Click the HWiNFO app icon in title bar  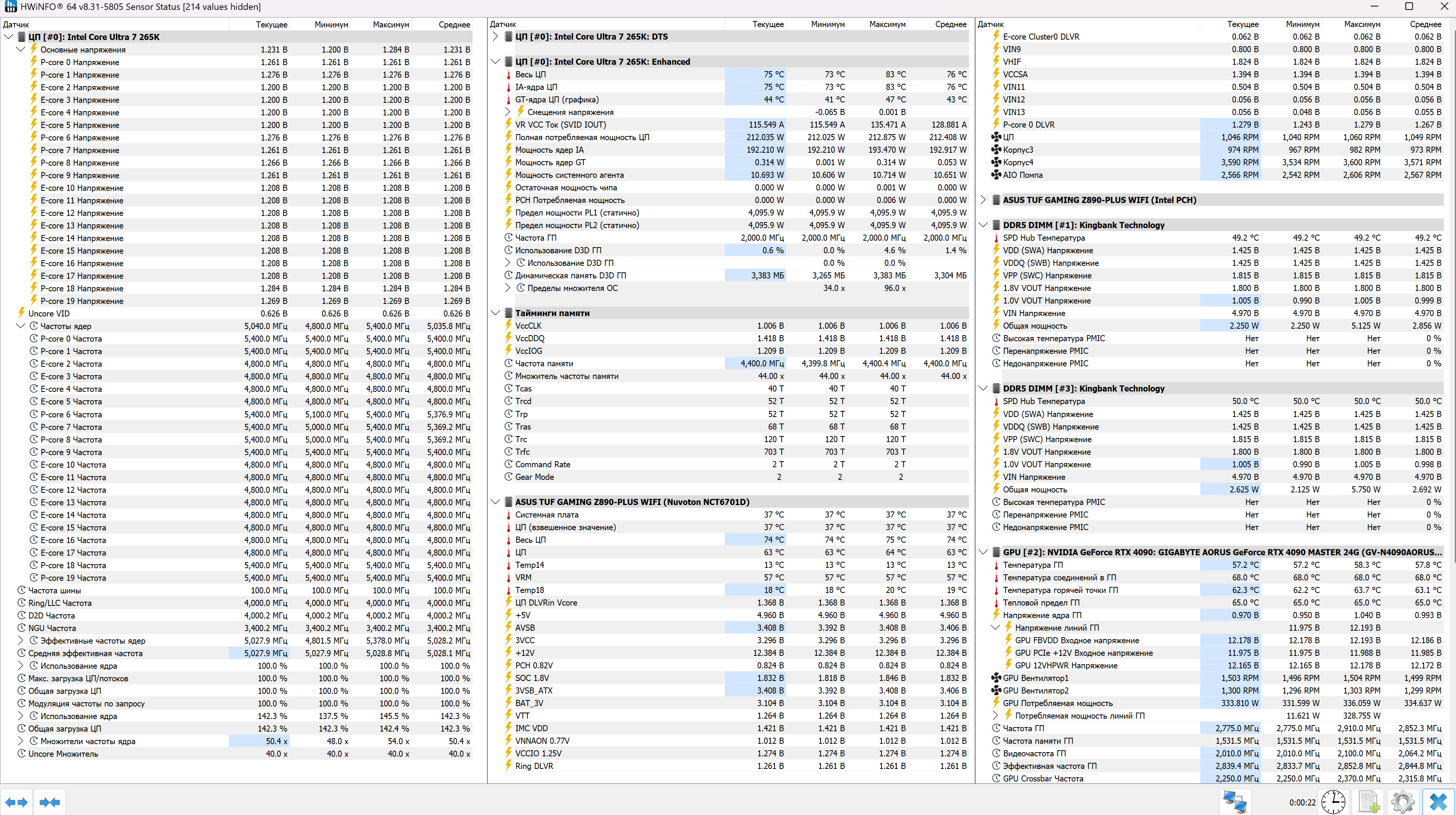[10, 7]
